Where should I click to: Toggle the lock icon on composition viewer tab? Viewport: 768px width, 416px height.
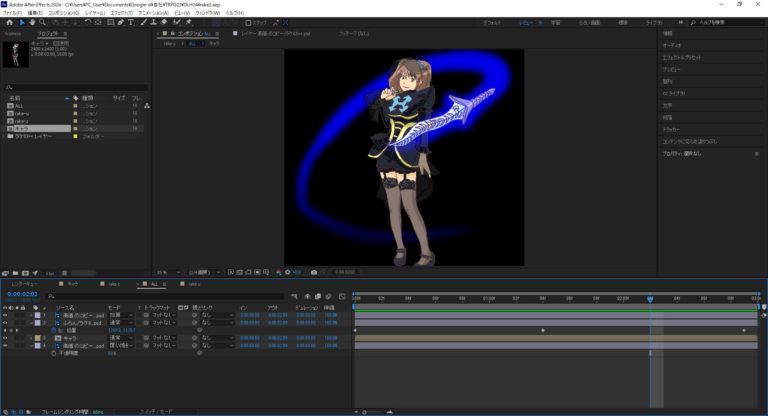172,33
